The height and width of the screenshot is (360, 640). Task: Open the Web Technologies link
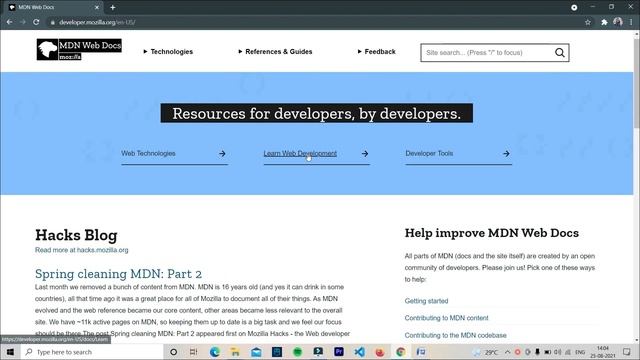click(x=148, y=153)
